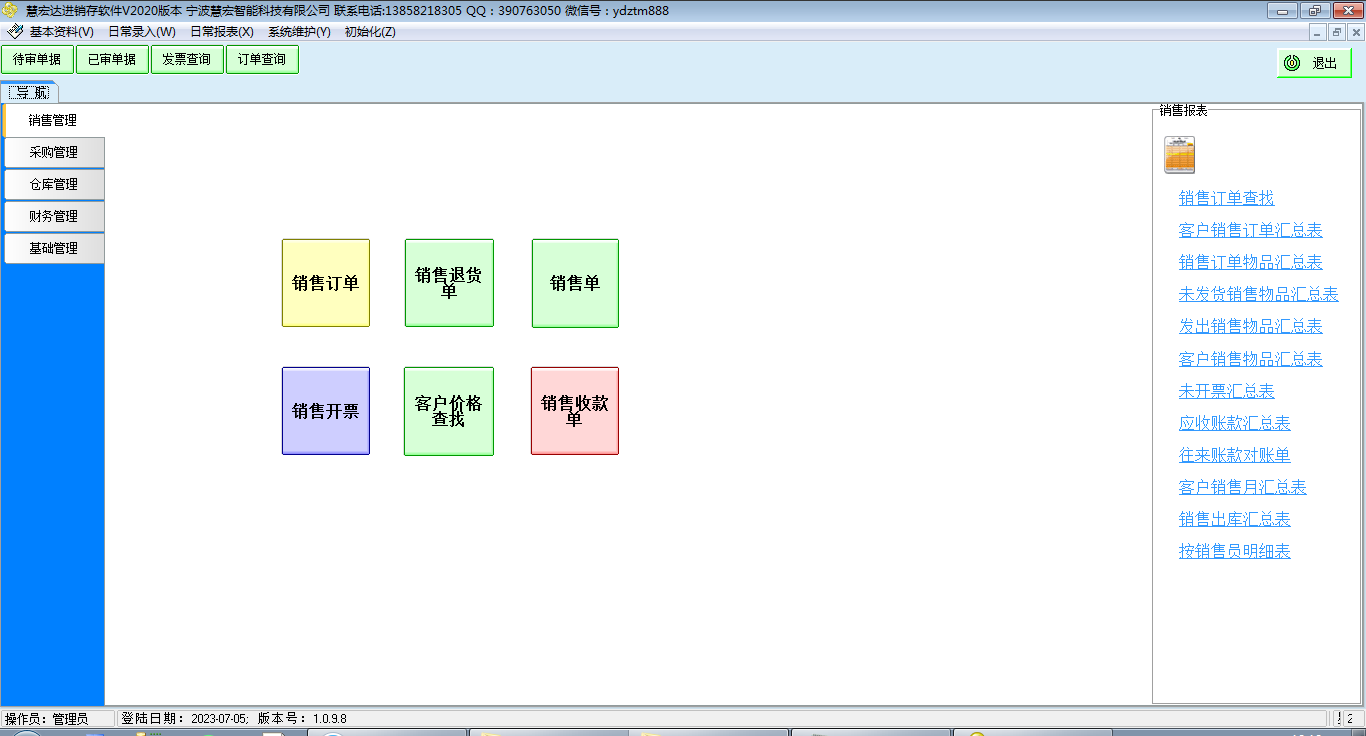1366x736 pixels.
Task: Open the 销售退货单 tile
Action: point(449,283)
